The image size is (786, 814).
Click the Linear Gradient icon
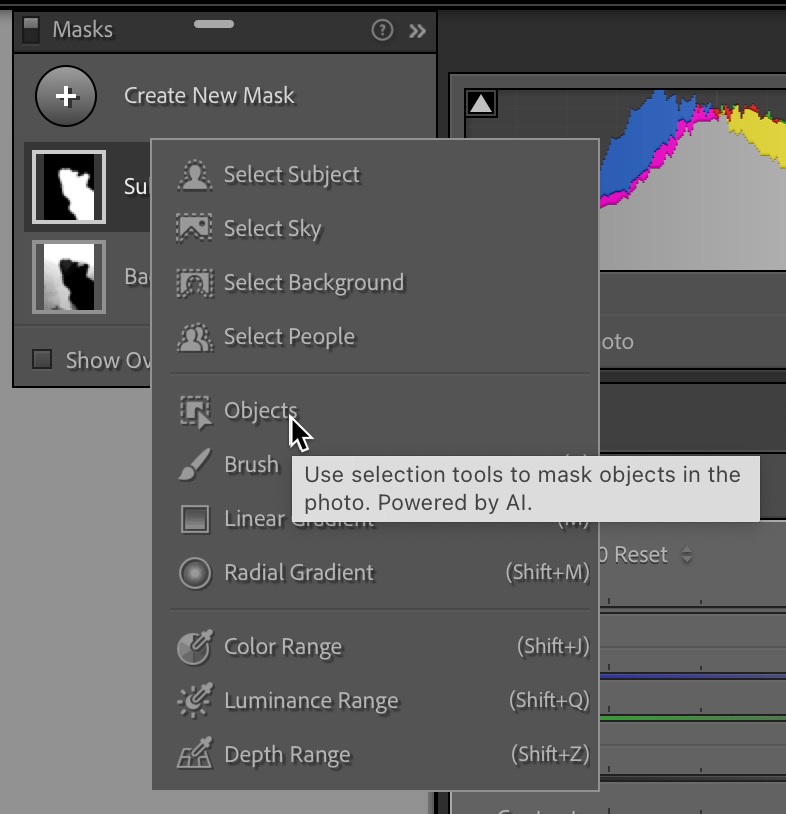195,519
